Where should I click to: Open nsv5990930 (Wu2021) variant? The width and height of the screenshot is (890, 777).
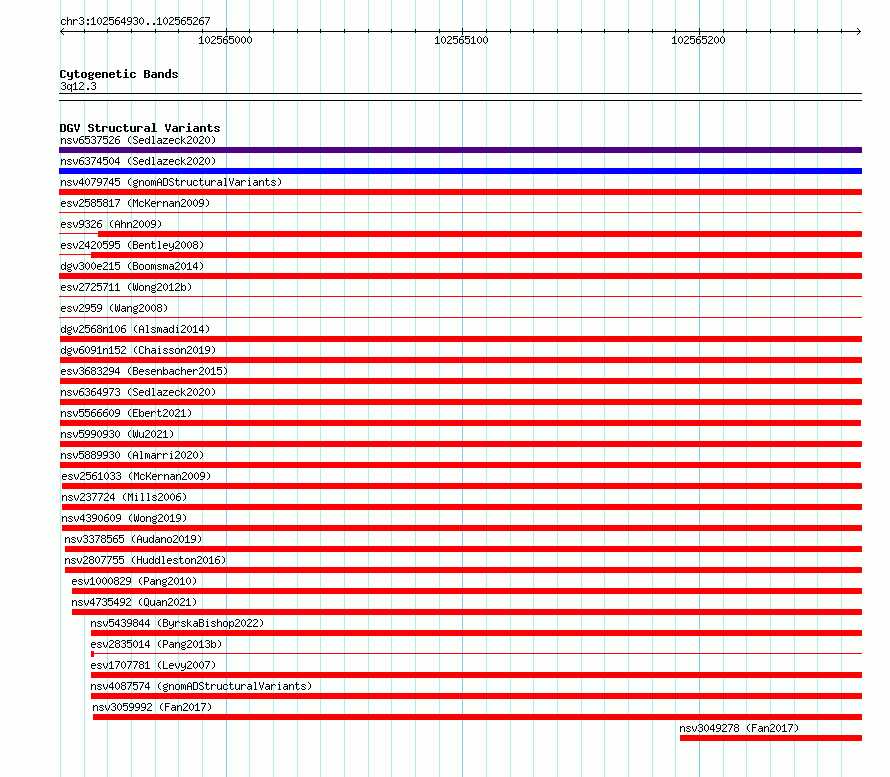point(117,434)
